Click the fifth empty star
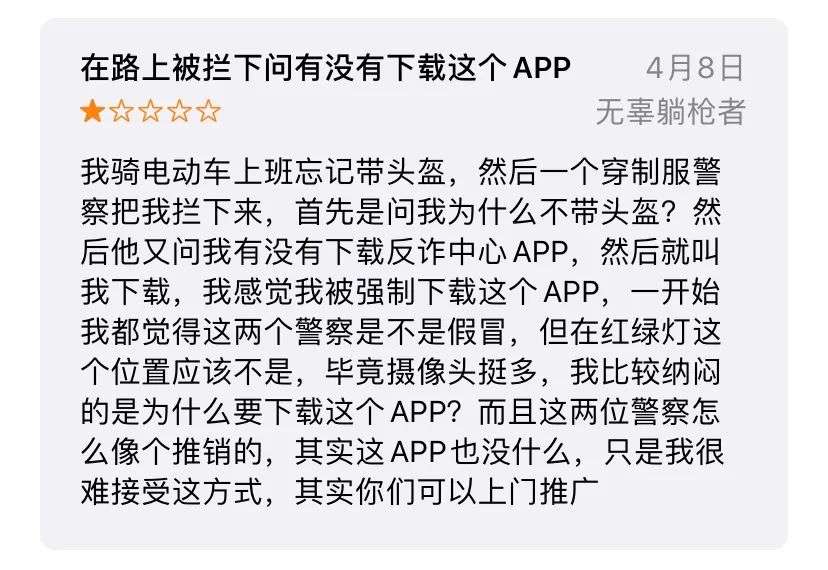Image resolution: width=828 pixels, height=570 pixels. (x=208, y=111)
